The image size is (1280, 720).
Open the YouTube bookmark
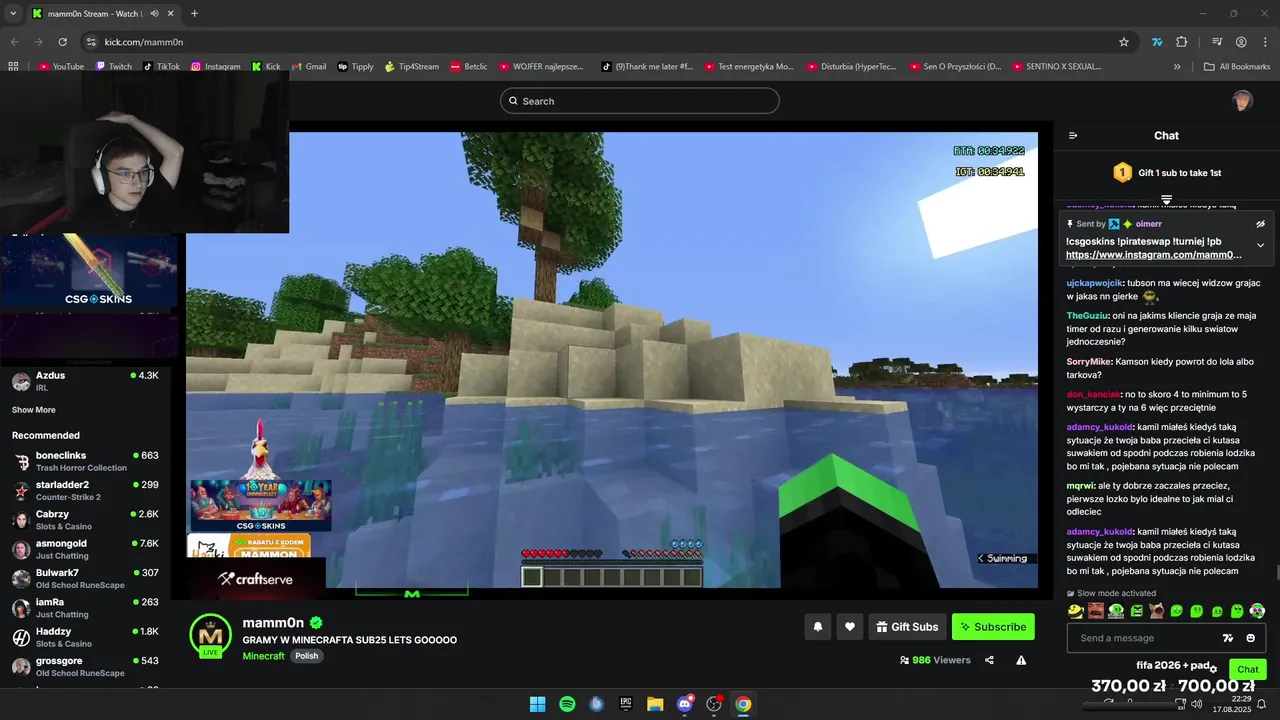click(61, 67)
